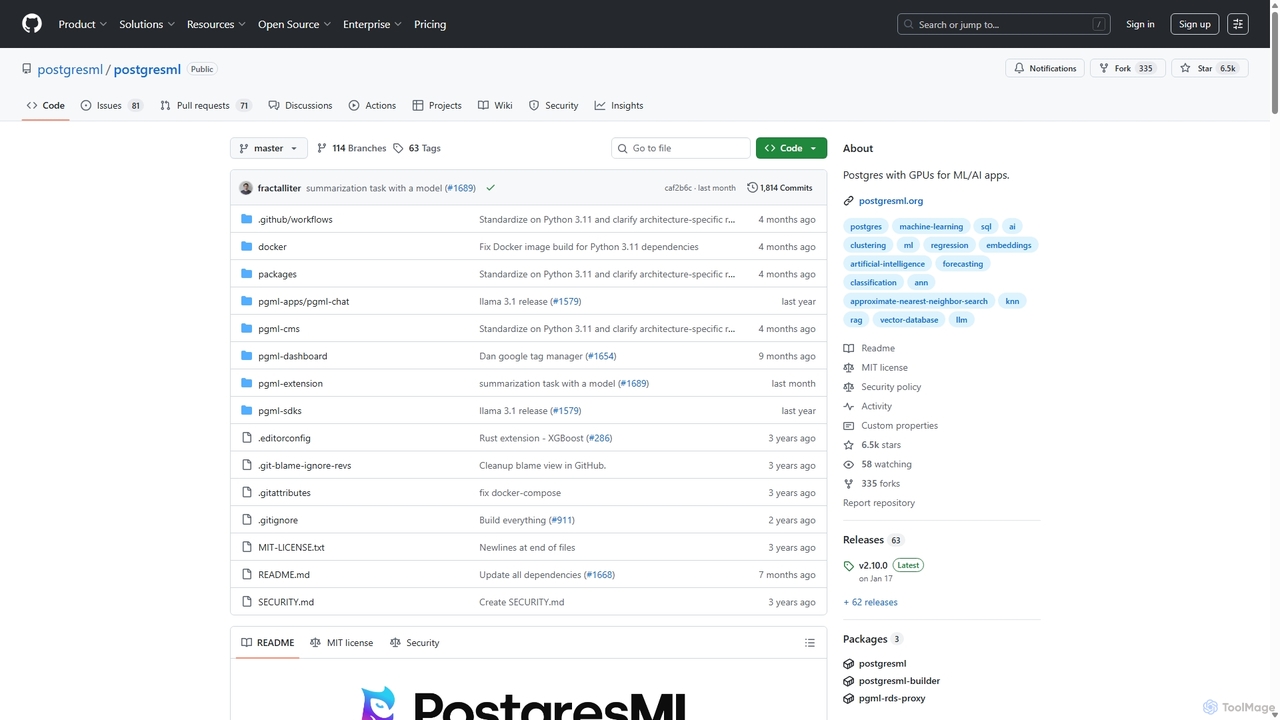This screenshot has width=1280, height=720.
Task: Click the docker folder icon
Action: (x=247, y=246)
